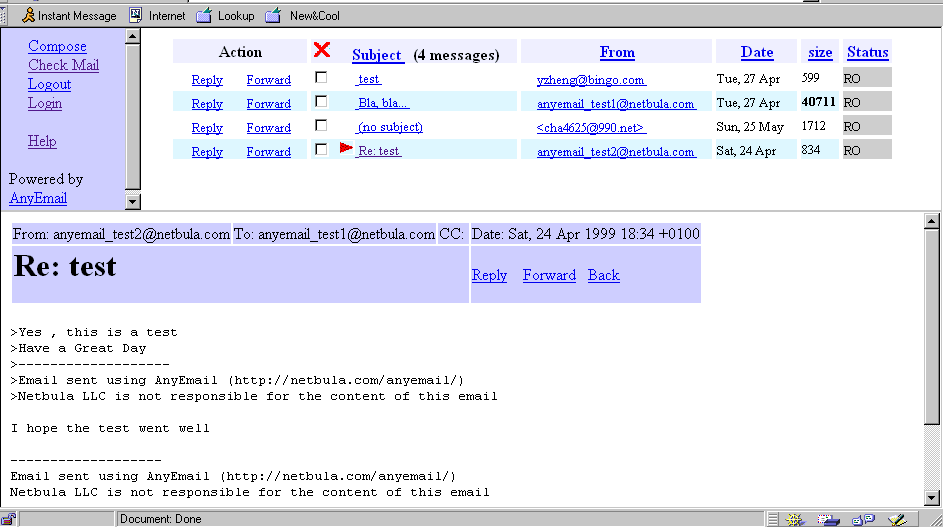The height and width of the screenshot is (527, 943).
Task: Click the red X delete icon
Action: click(x=322, y=50)
